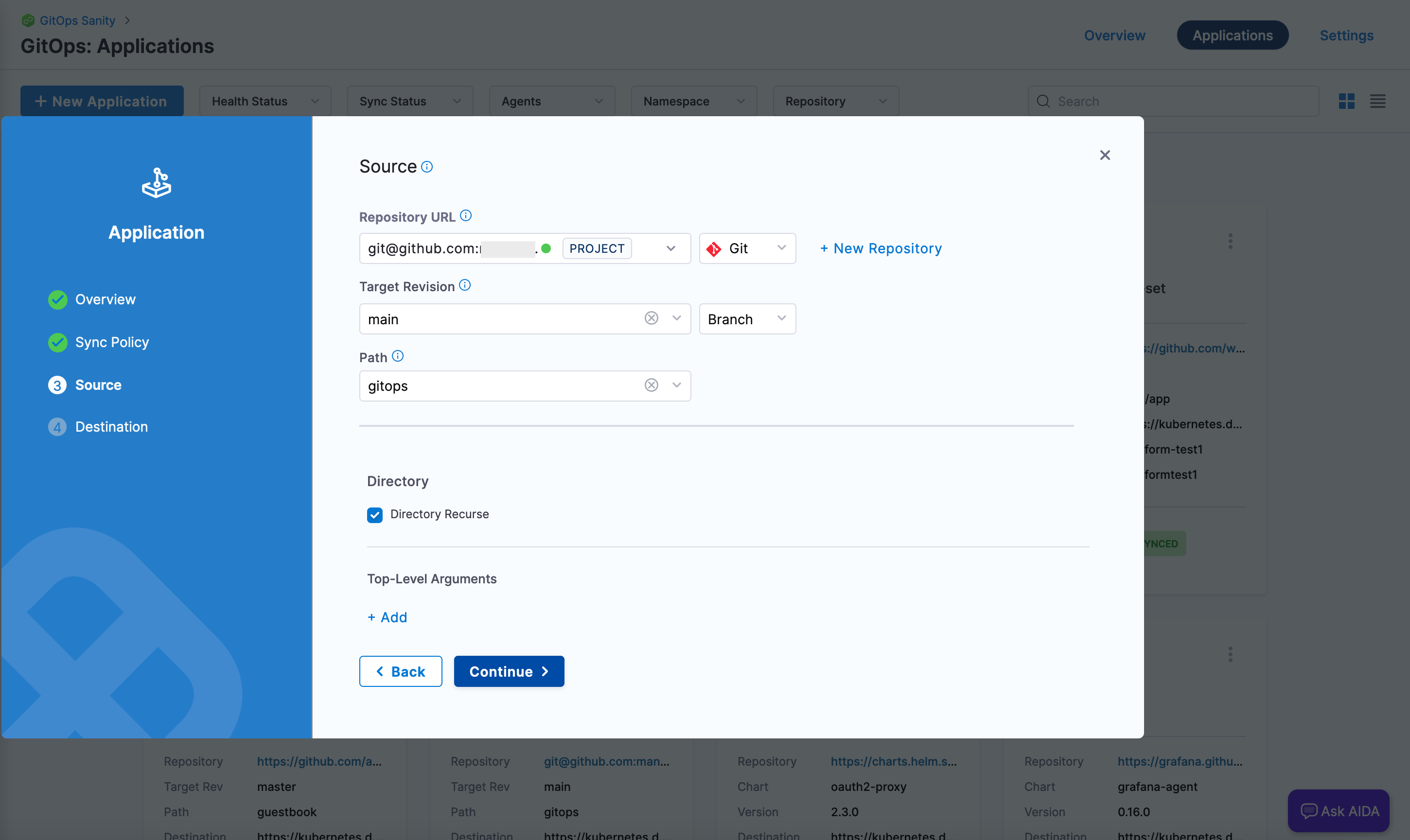The width and height of the screenshot is (1410, 840).
Task: Expand the Path dropdown chevron
Action: coord(676,385)
